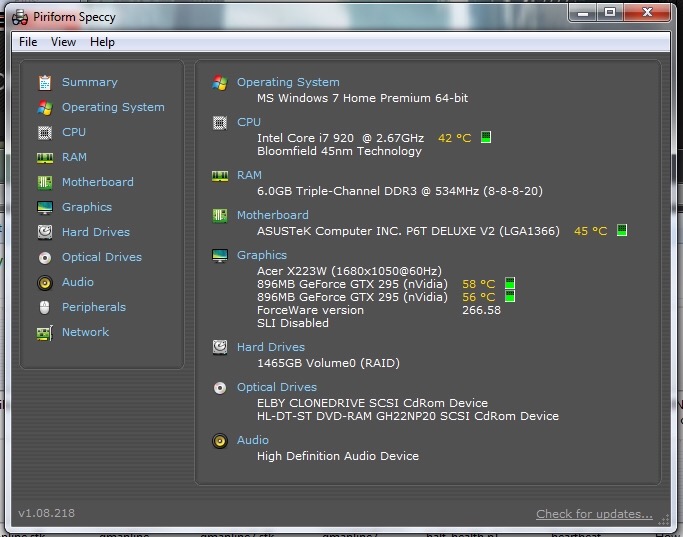This screenshot has width=683, height=537.
Task: Click the CPU chip icon in summary pane
Action: (220, 123)
